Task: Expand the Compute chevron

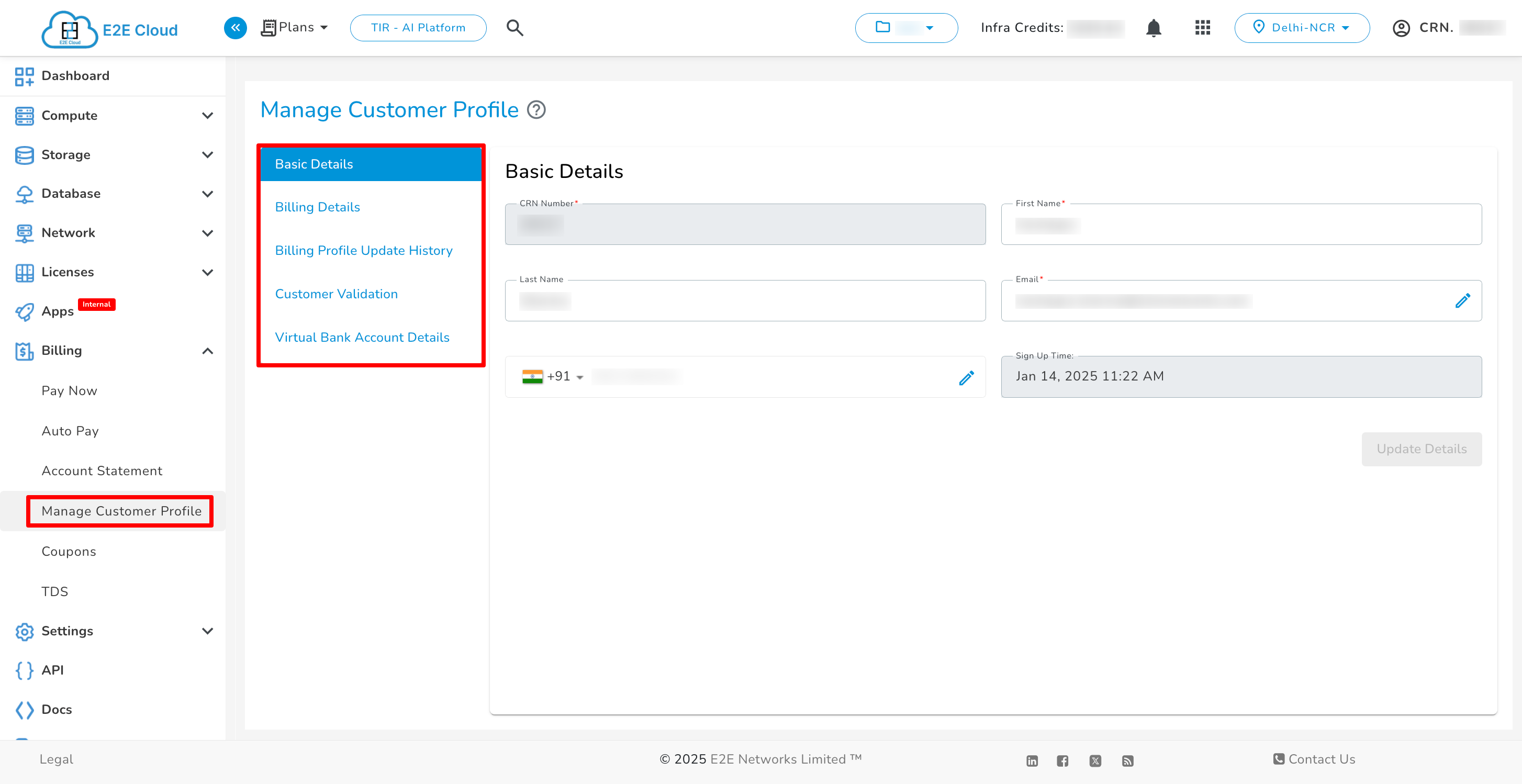Action: click(207, 116)
